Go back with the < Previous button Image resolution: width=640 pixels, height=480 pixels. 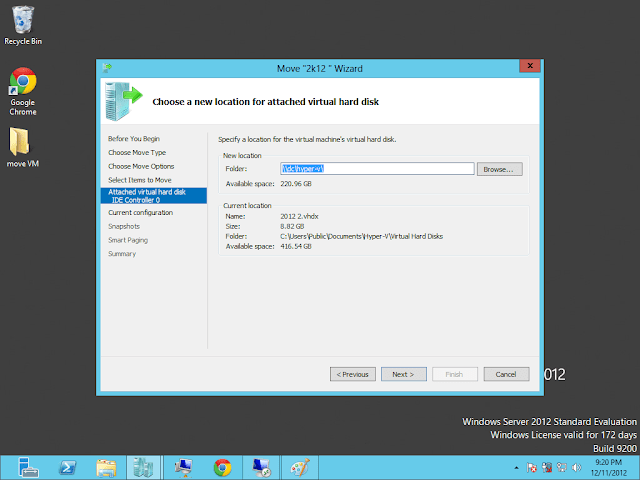pyautogui.click(x=353, y=374)
